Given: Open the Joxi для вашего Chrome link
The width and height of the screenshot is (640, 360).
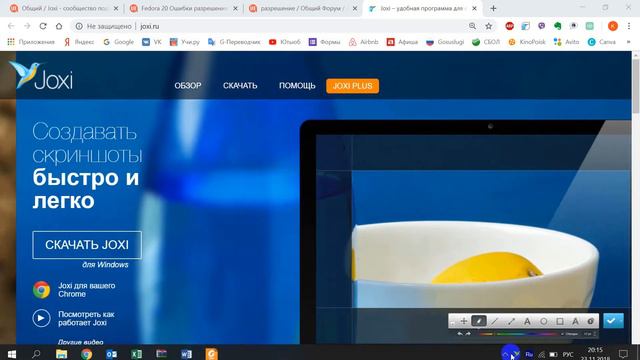Looking at the screenshot, I should pyautogui.click(x=87, y=290).
